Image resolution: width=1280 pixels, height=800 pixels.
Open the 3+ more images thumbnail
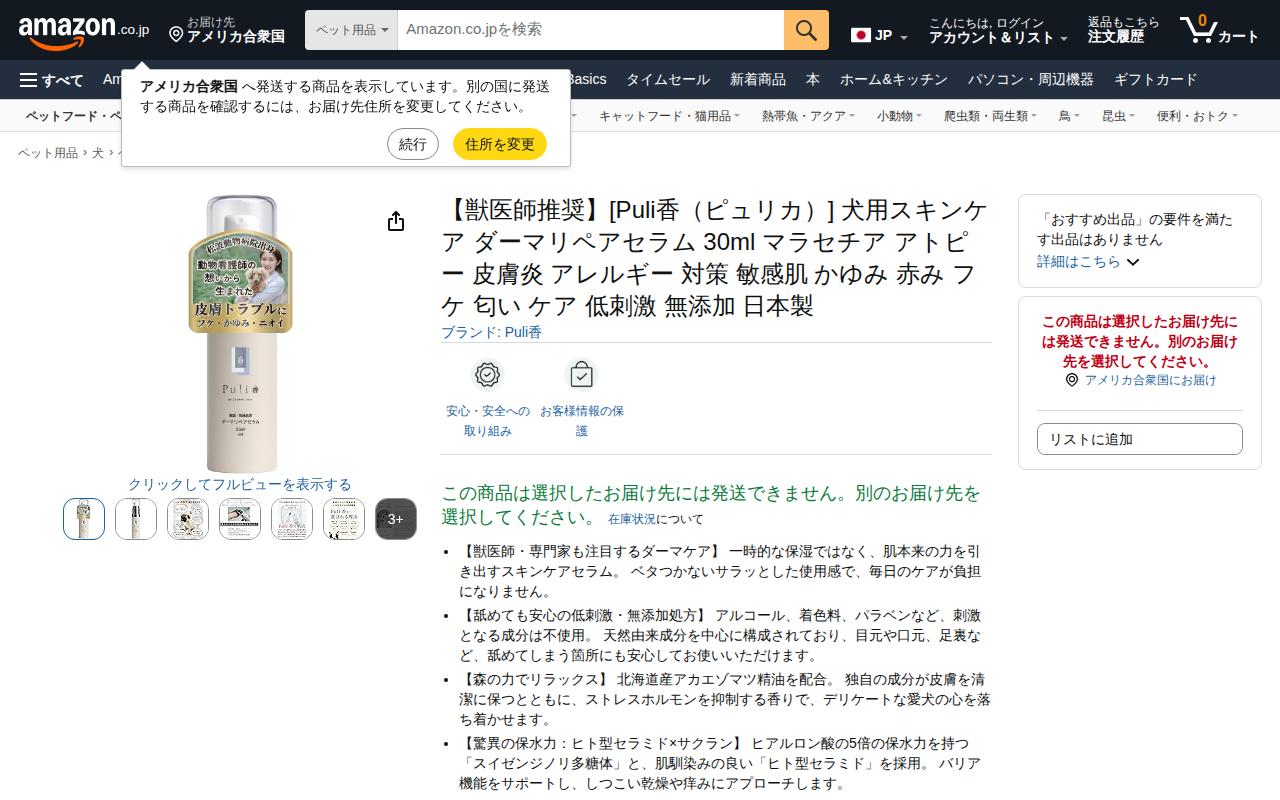[396, 519]
